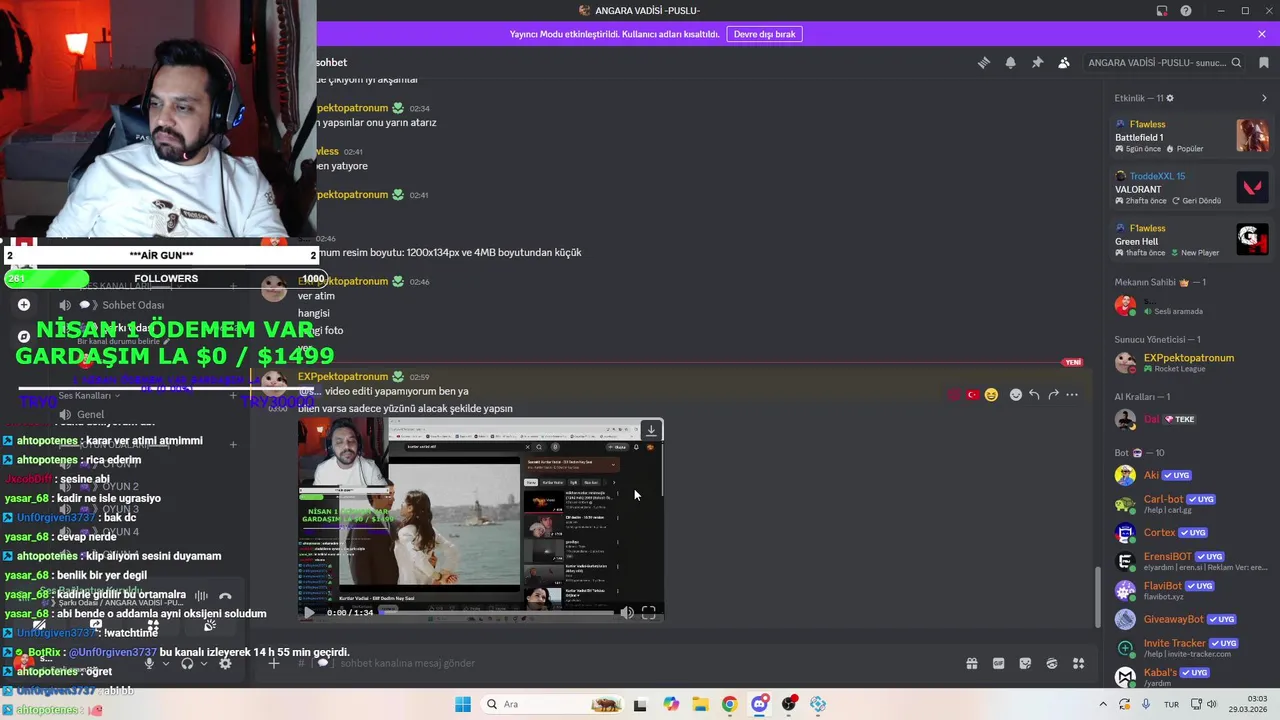Click the server search field
The width and height of the screenshot is (1280, 720).
tap(1164, 62)
